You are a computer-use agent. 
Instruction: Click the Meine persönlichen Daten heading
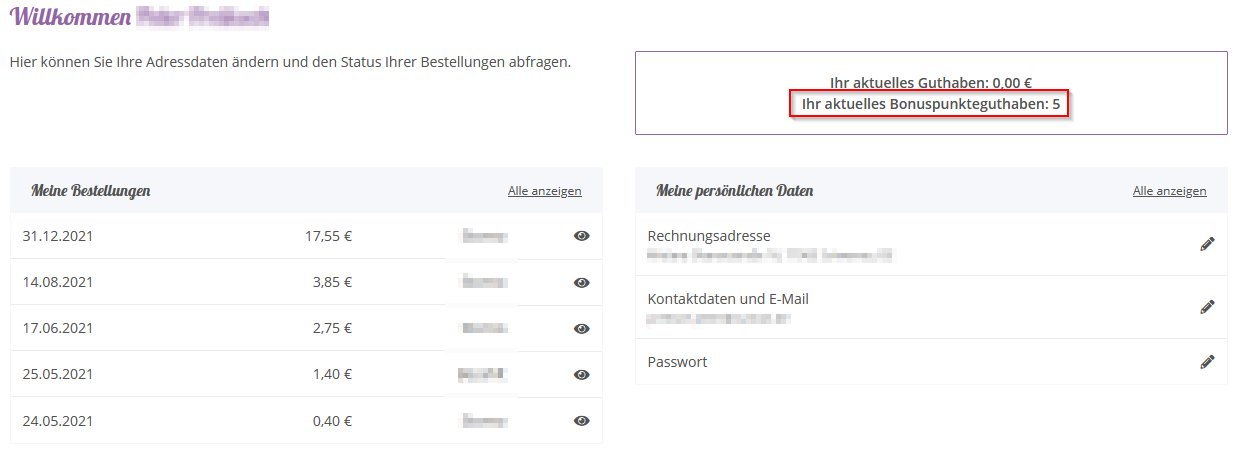735,190
